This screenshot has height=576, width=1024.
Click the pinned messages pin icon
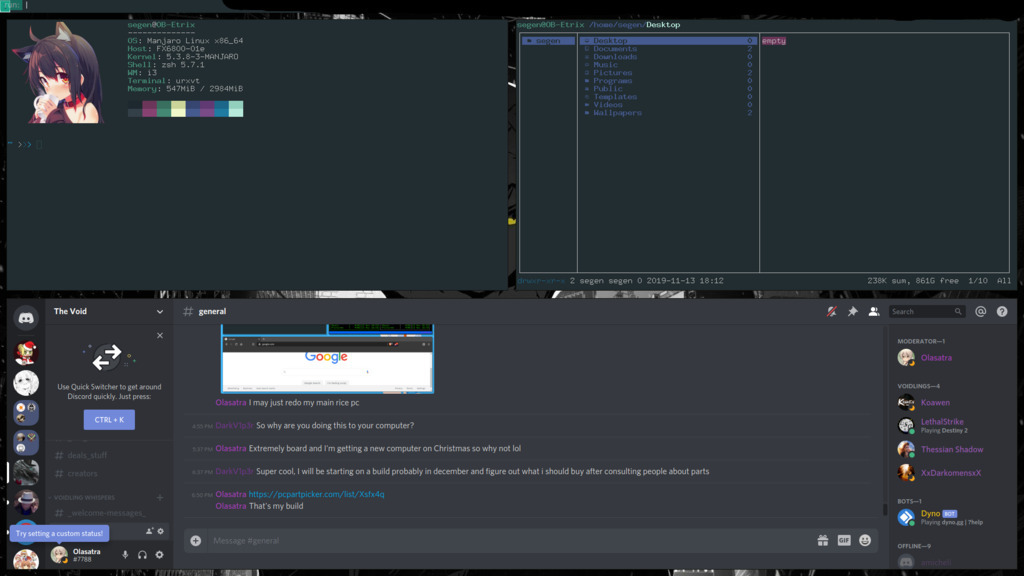tap(852, 312)
